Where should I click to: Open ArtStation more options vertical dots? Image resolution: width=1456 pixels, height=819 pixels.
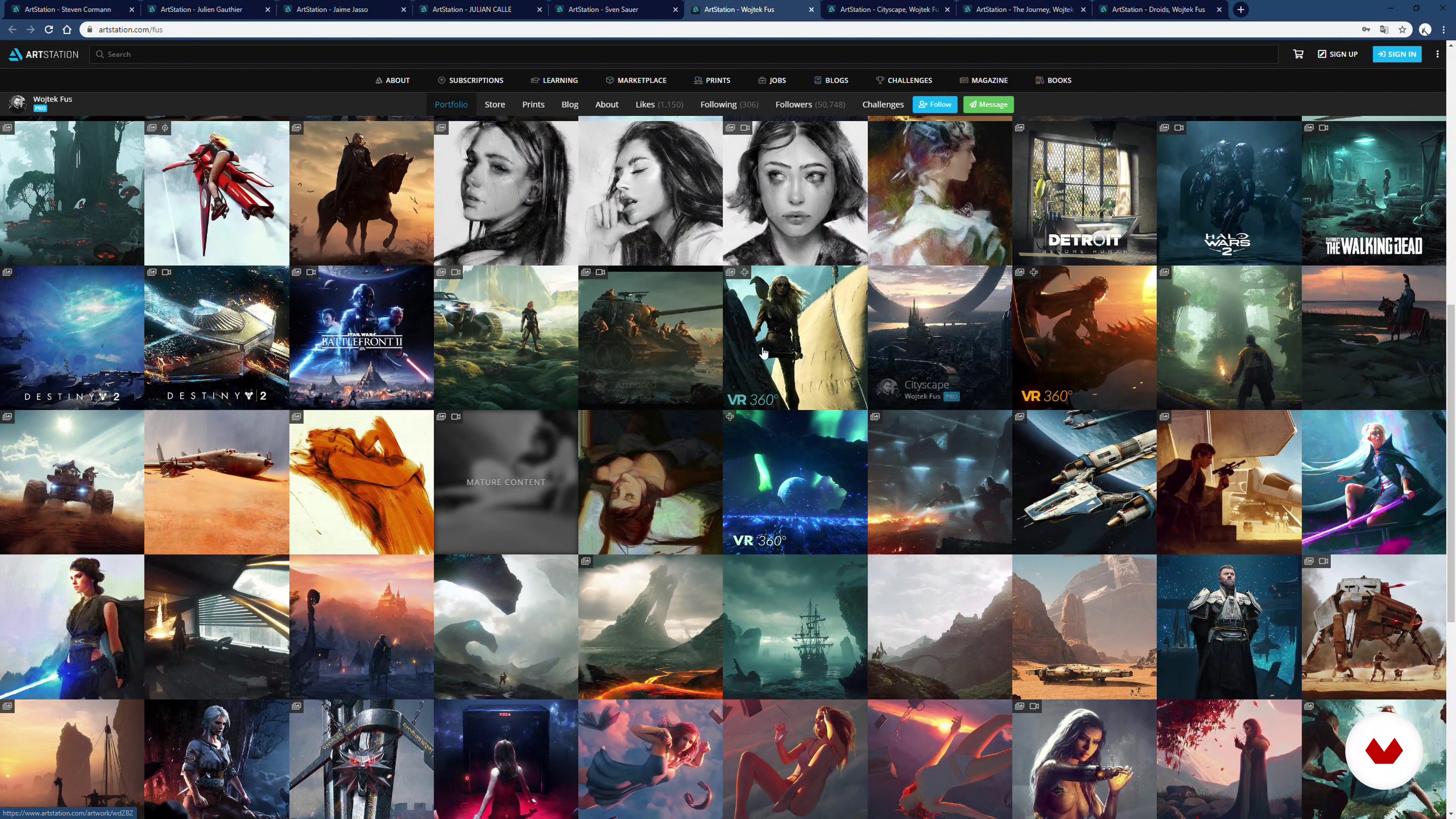point(1437,54)
